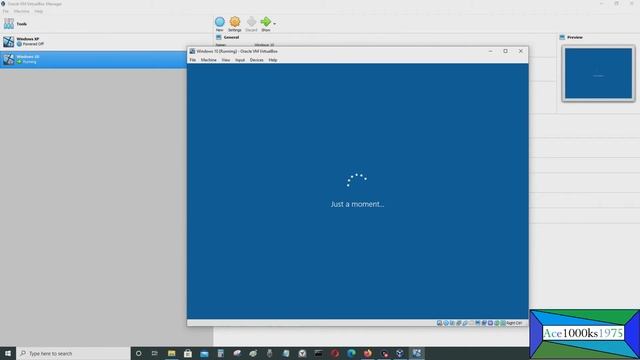Click taskbar search box 'Type here to search'
This screenshot has height=360, width=640.
click(x=73, y=353)
